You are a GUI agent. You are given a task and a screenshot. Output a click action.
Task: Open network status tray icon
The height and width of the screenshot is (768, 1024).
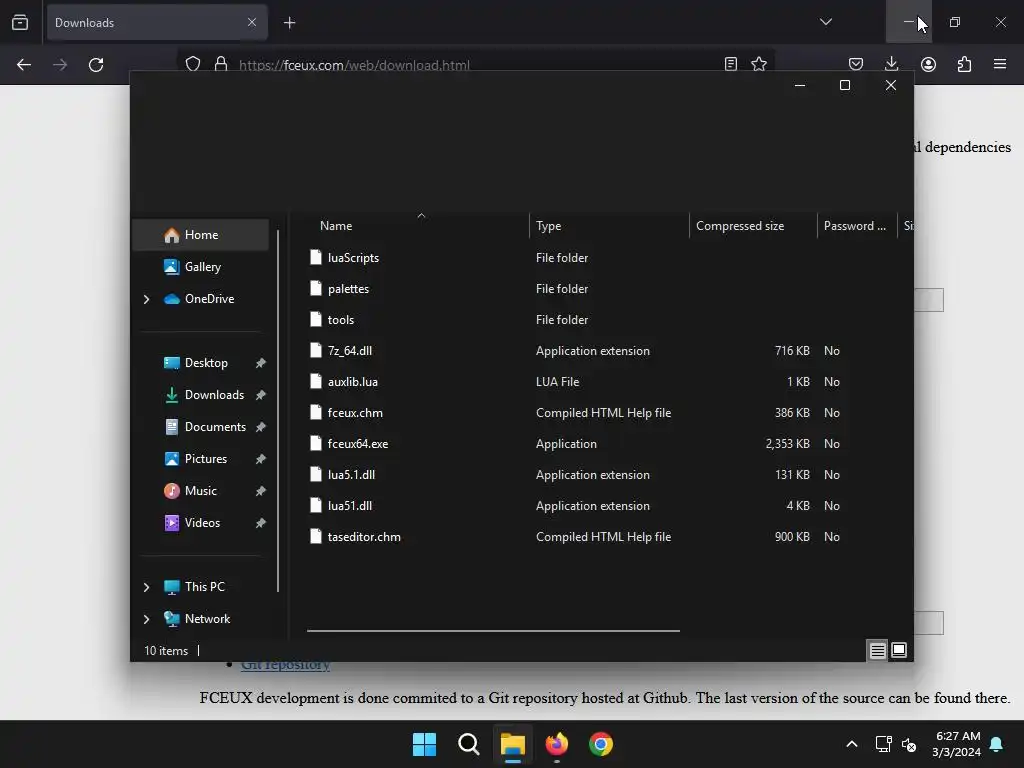[x=883, y=744]
